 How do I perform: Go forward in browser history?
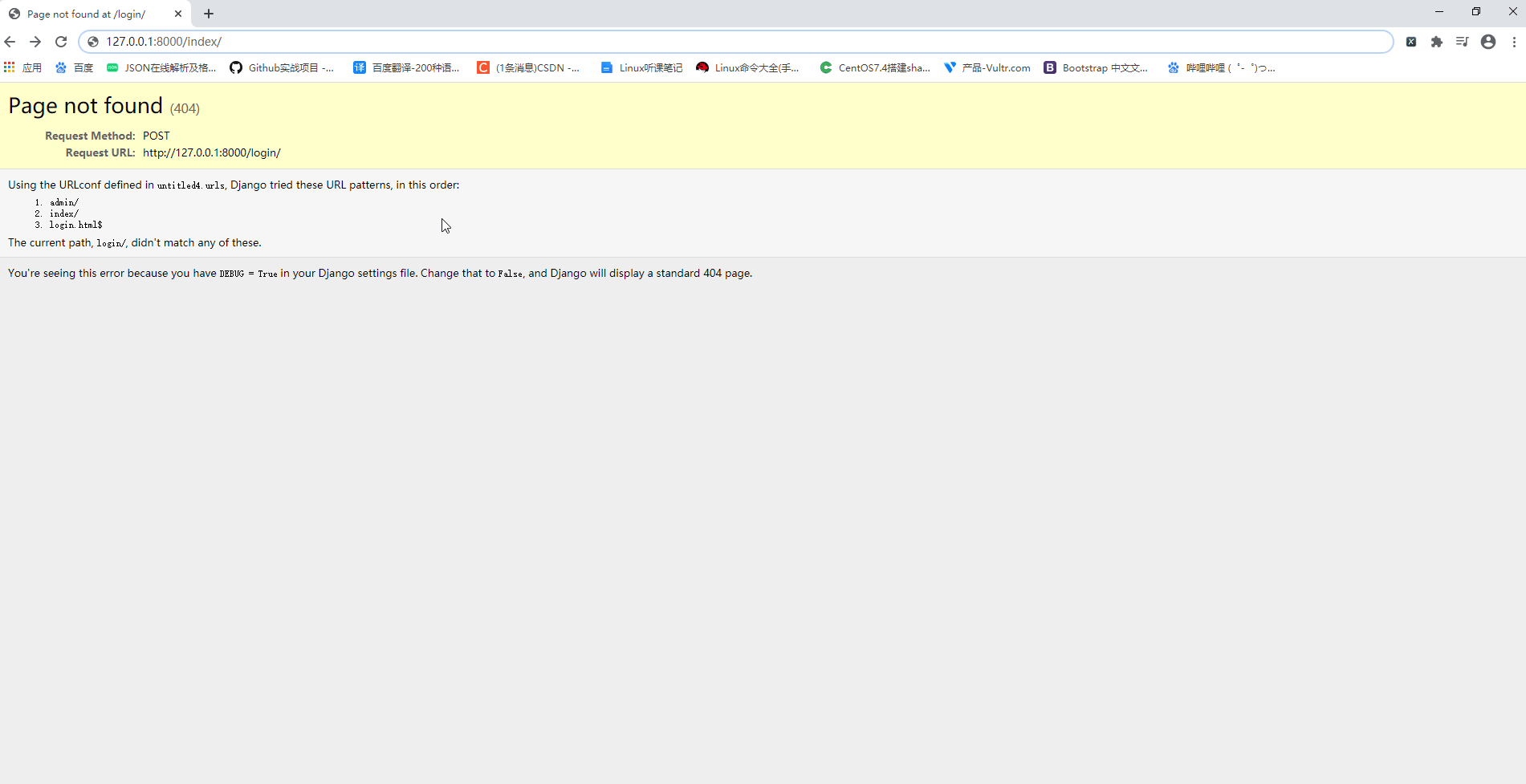point(35,42)
